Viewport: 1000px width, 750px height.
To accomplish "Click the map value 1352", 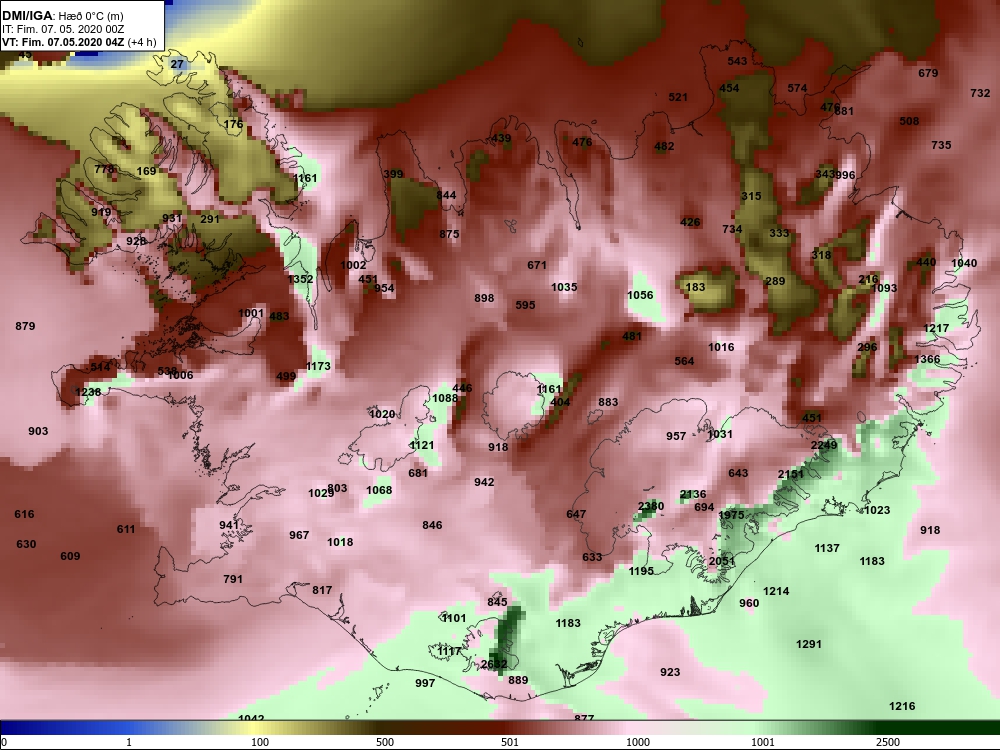I will [x=300, y=279].
